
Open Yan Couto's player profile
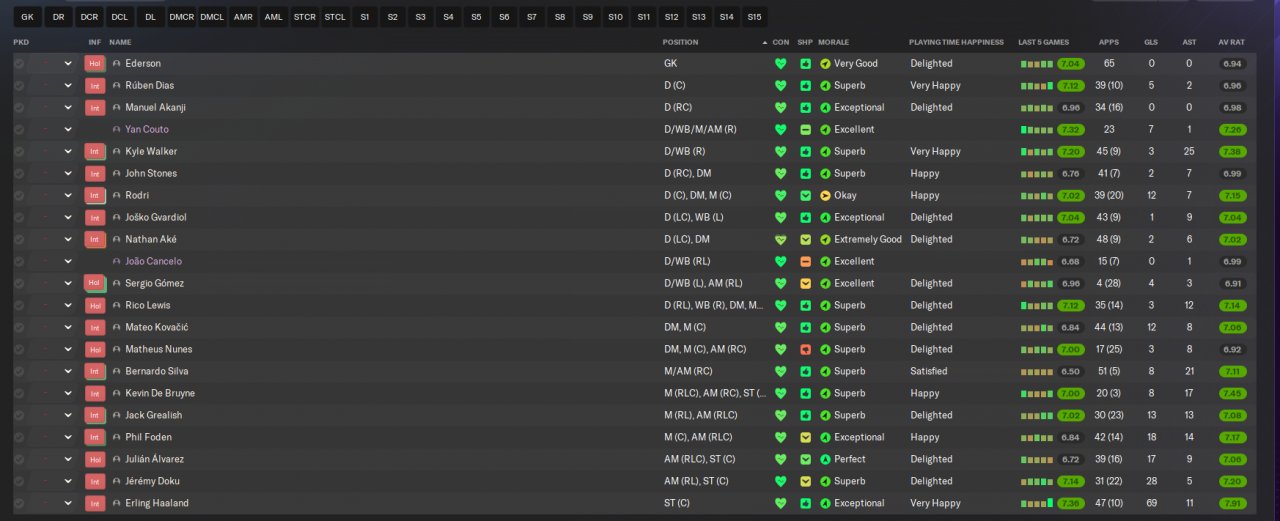tap(147, 129)
